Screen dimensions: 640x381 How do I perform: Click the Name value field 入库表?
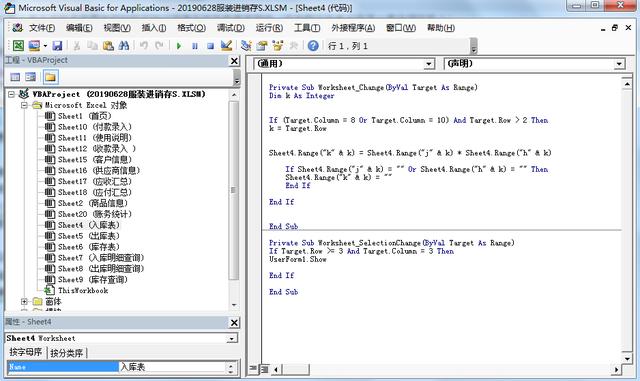[x=171, y=367]
